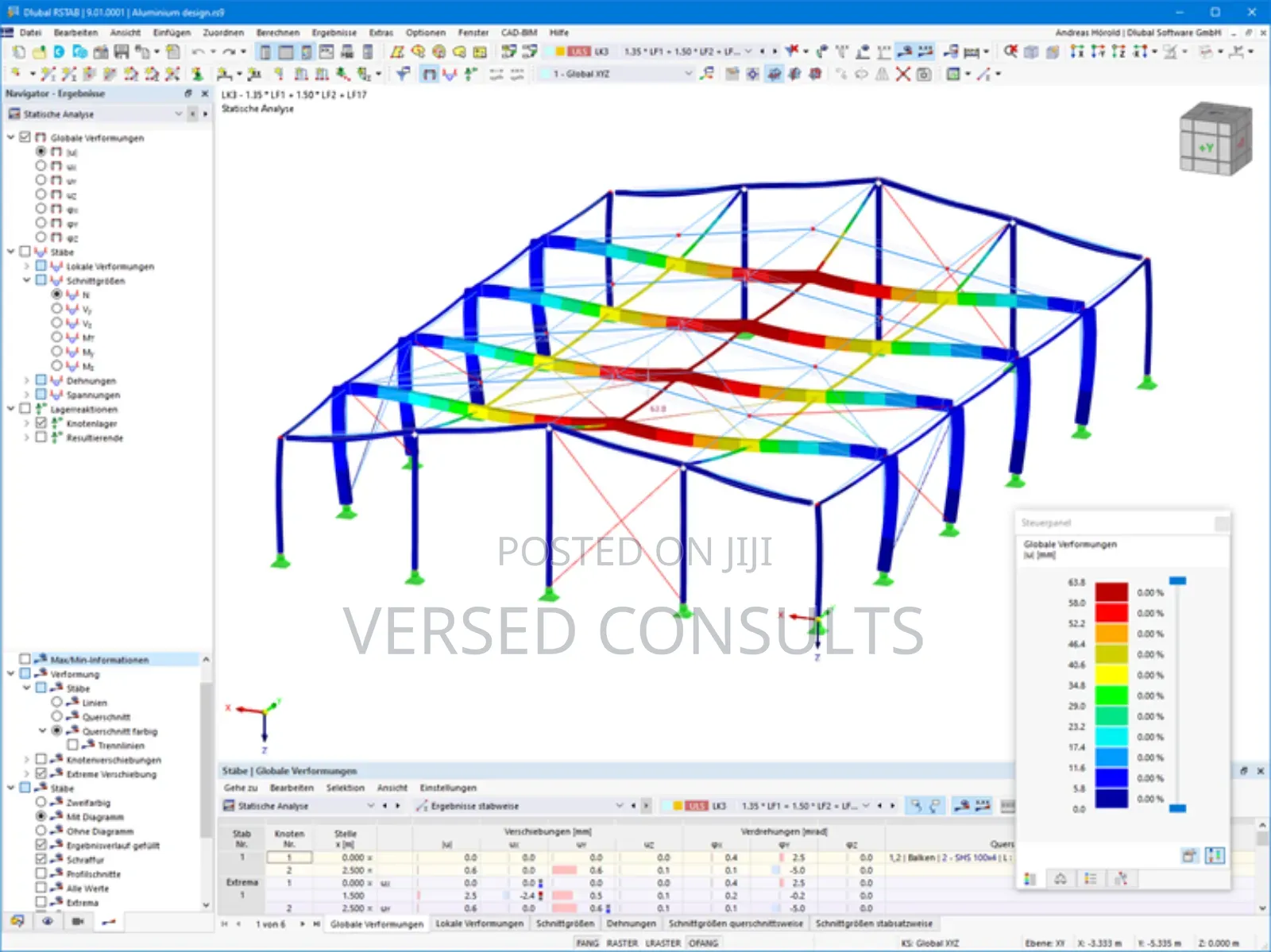Uncheck the Knotenlager checkbox
Screen dimensions: 1271x952
click(41, 423)
